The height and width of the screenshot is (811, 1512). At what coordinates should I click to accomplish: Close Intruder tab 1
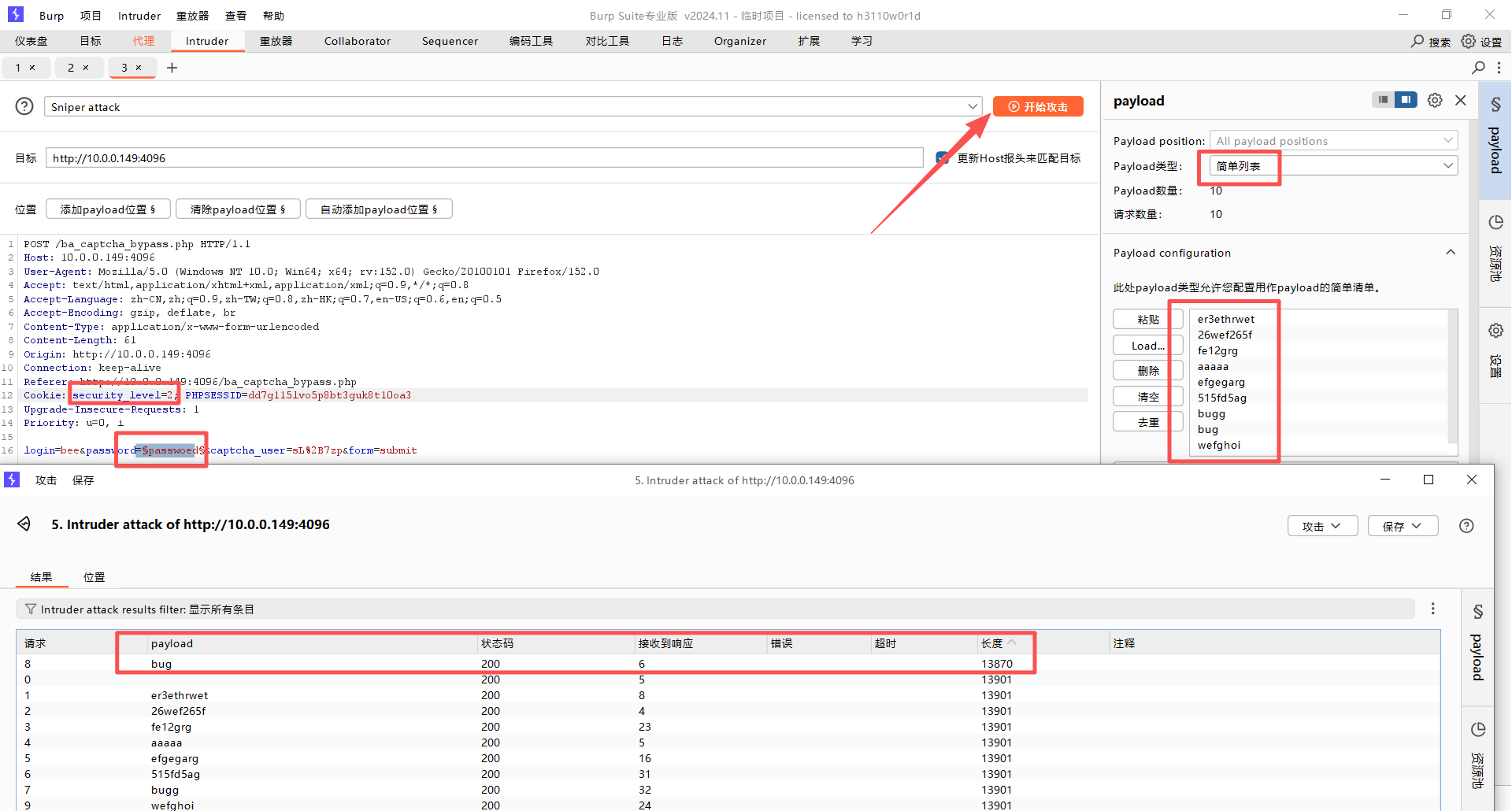point(32,68)
